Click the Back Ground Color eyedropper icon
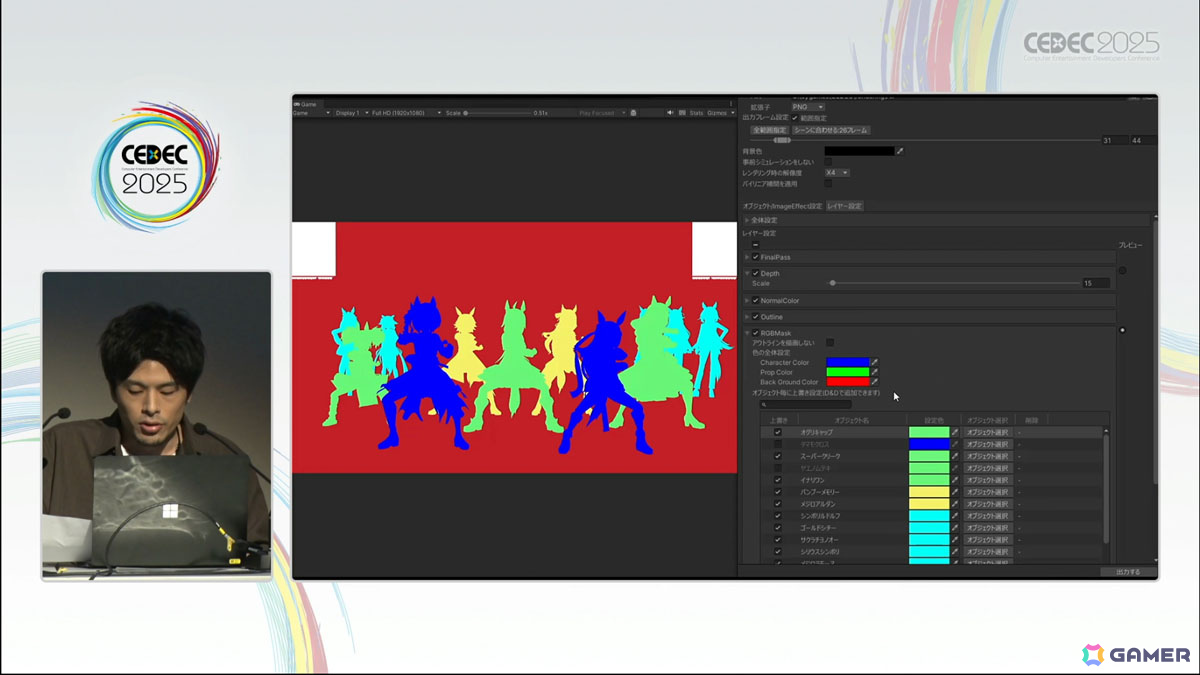 tap(875, 382)
